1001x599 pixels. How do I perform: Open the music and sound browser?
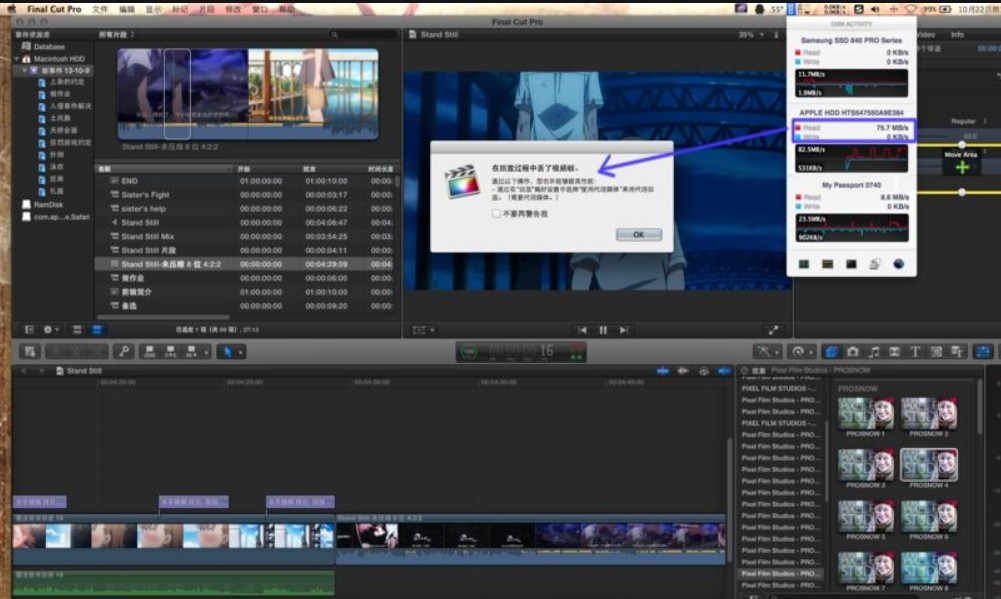click(x=874, y=351)
